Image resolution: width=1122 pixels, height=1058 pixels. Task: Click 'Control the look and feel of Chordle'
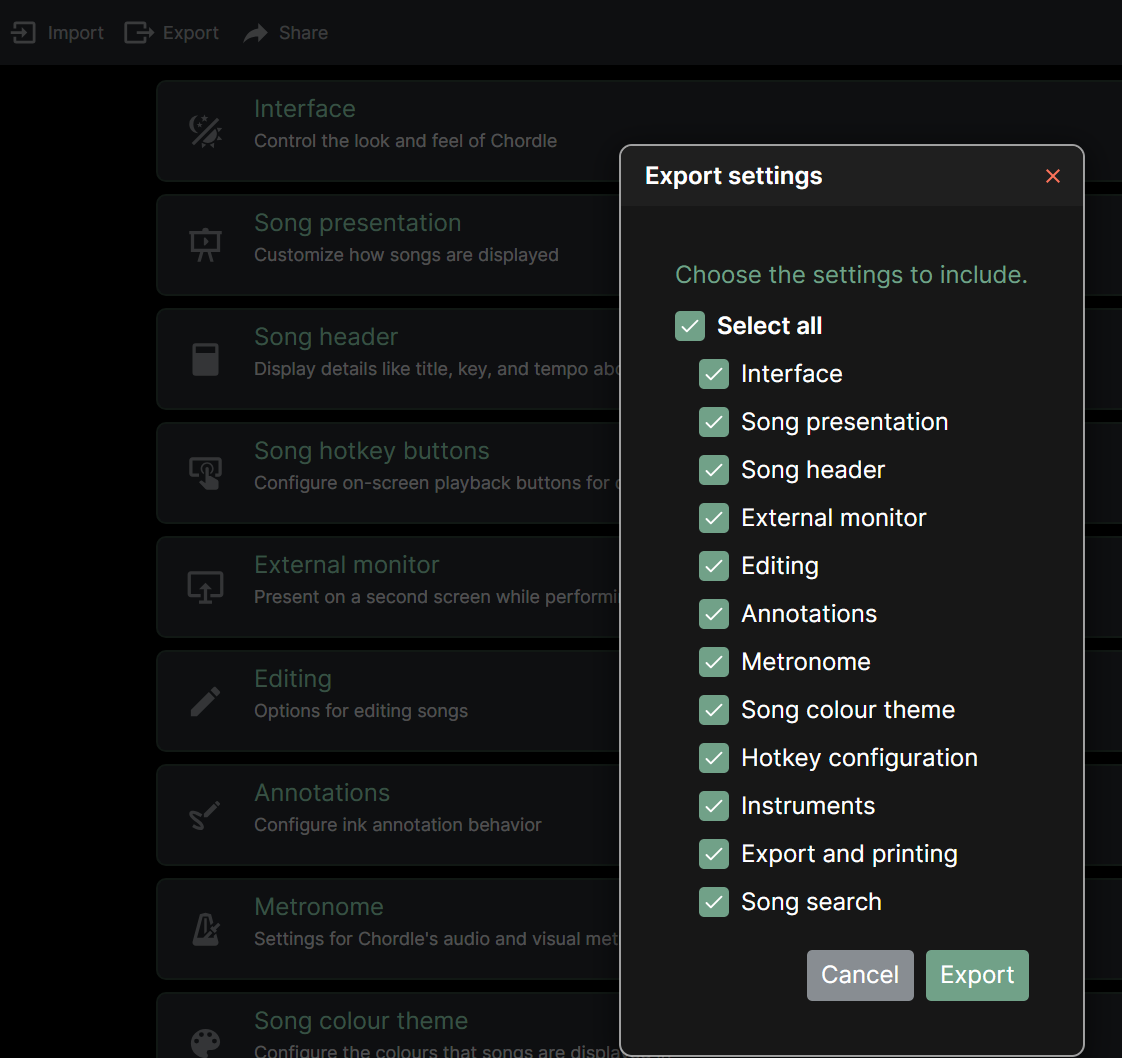point(406,141)
